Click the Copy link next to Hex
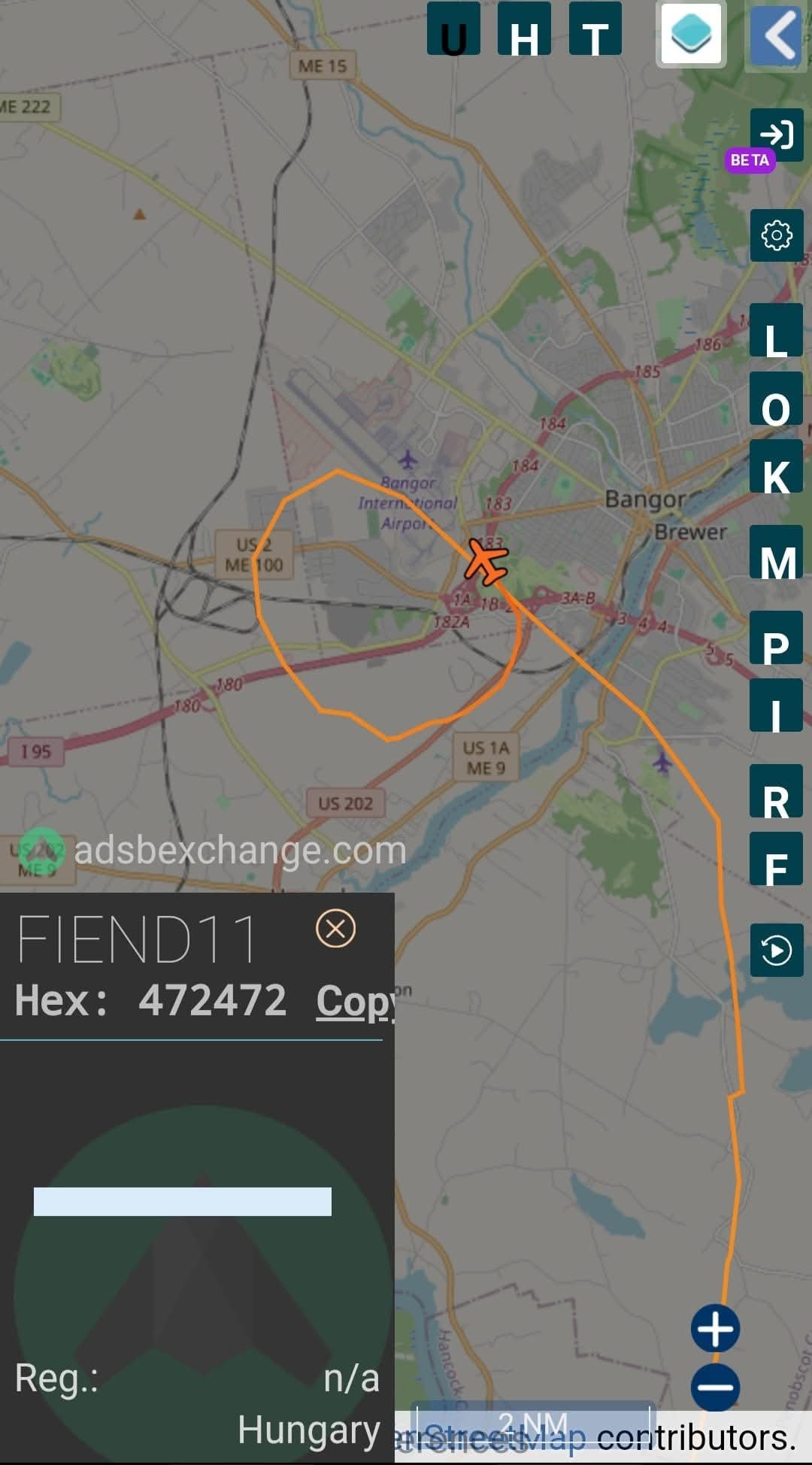 pyautogui.click(x=356, y=1002)
